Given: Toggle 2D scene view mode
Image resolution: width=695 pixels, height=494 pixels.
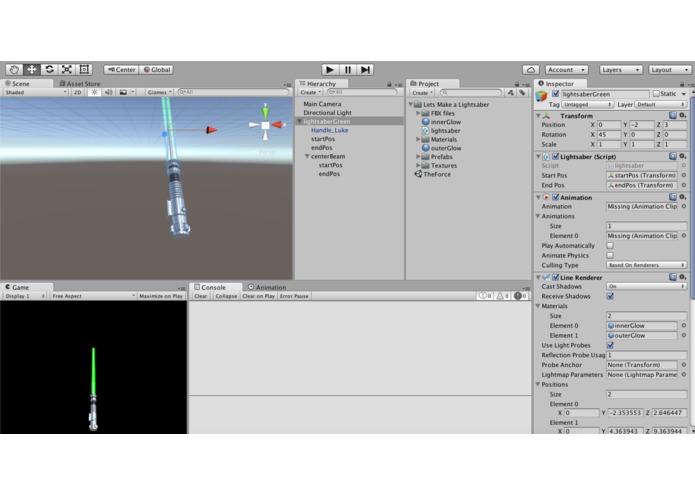Looking at the screenshot, I should (78, 92).
